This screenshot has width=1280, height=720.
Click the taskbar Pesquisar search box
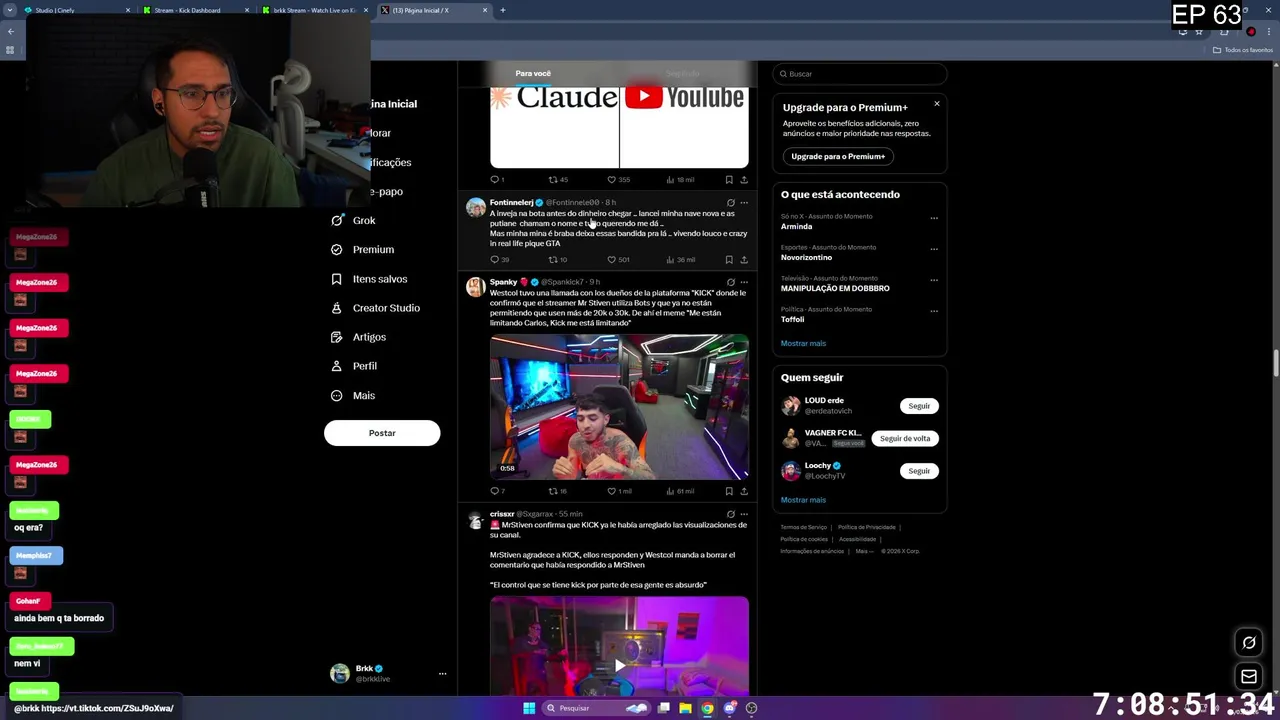tap(596, 708)
